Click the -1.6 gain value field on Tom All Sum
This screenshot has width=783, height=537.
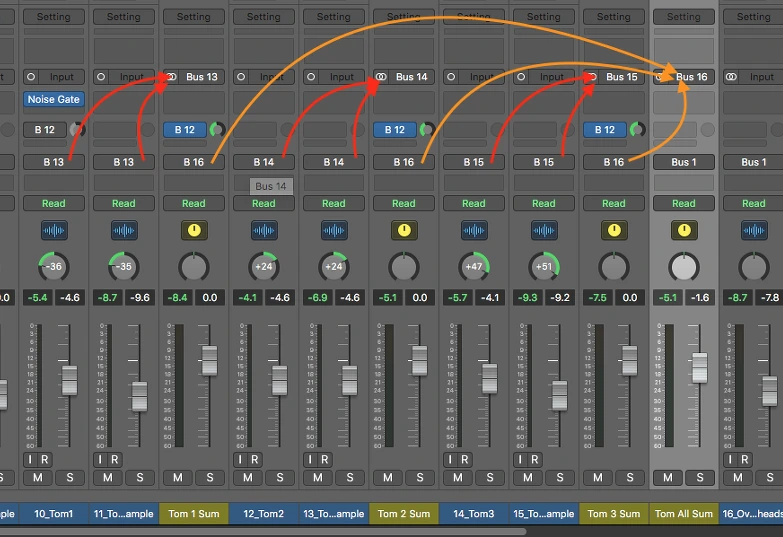pos(700,298)
